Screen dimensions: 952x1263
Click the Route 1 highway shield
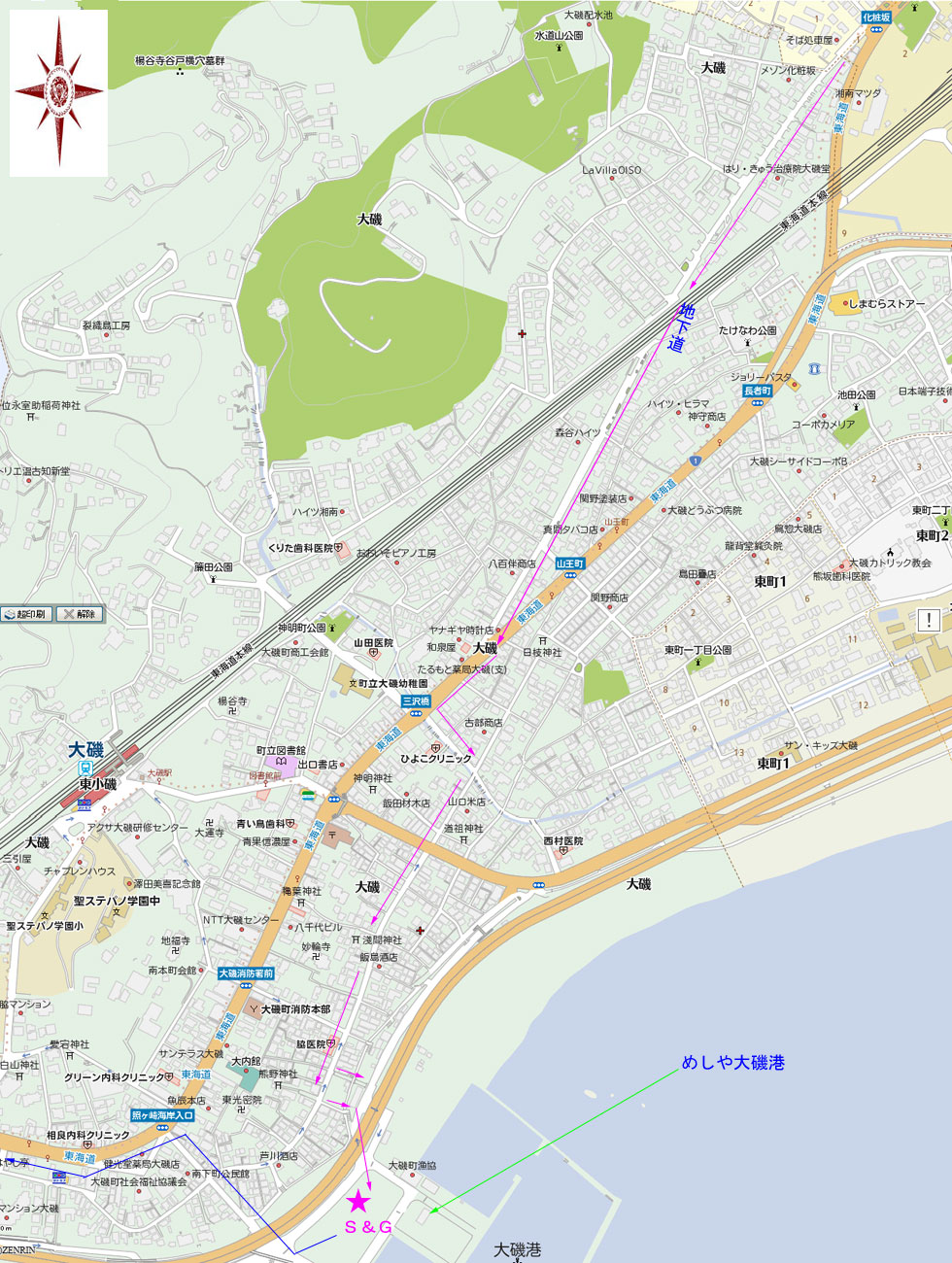tap(696, 460)
